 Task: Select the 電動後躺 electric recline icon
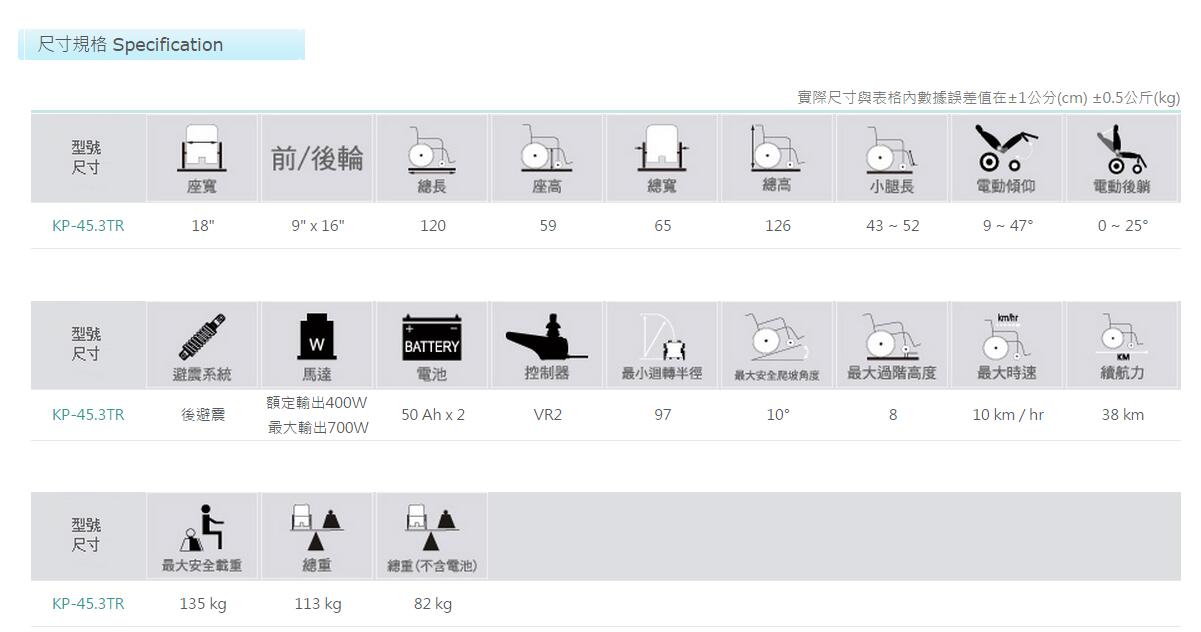coord(1122,150)
